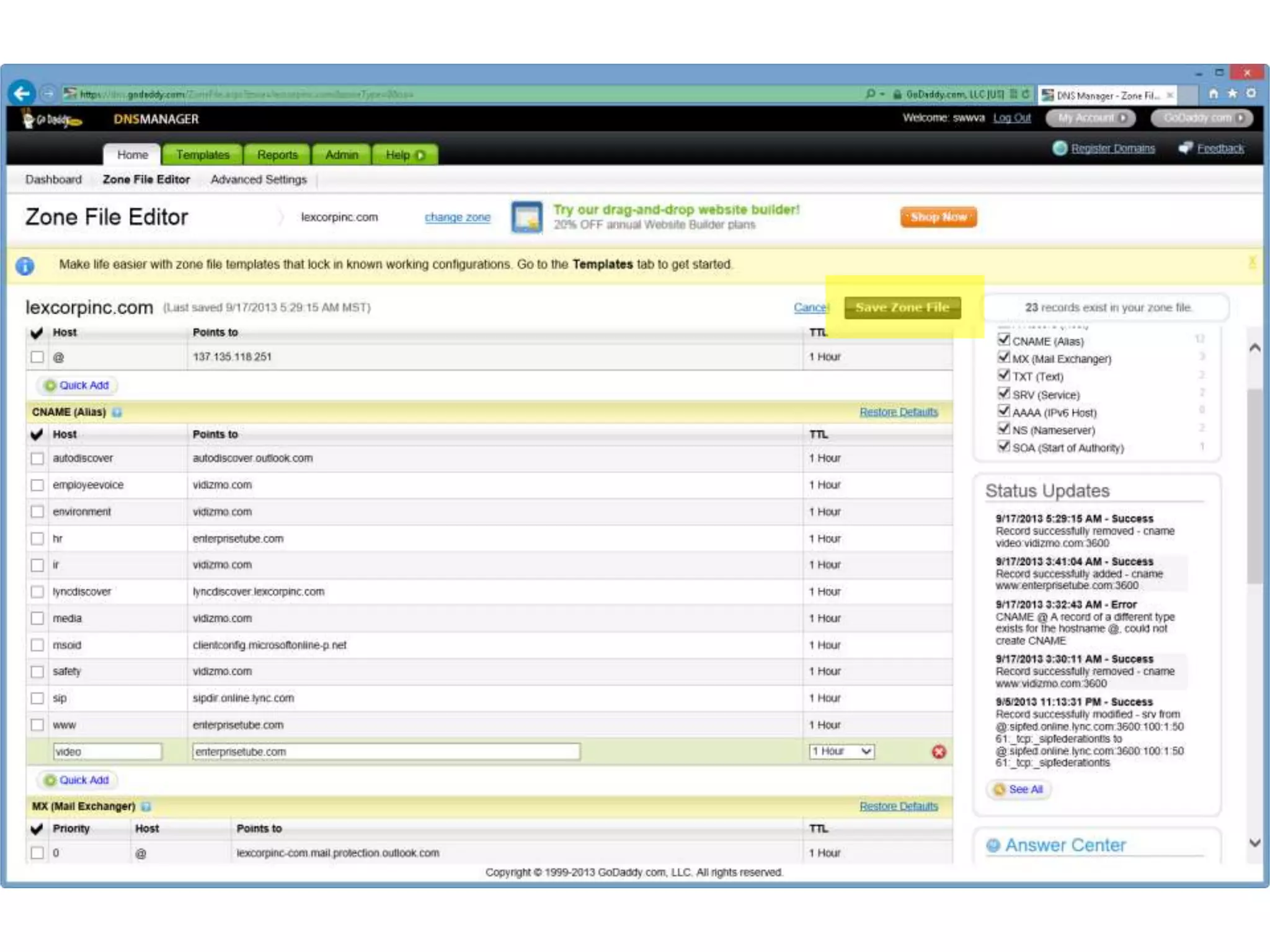The height and width of the screenshot is (952, 1270).
Task: Click the Points to enterprisetube.com input field
Action: pos(386,752)
